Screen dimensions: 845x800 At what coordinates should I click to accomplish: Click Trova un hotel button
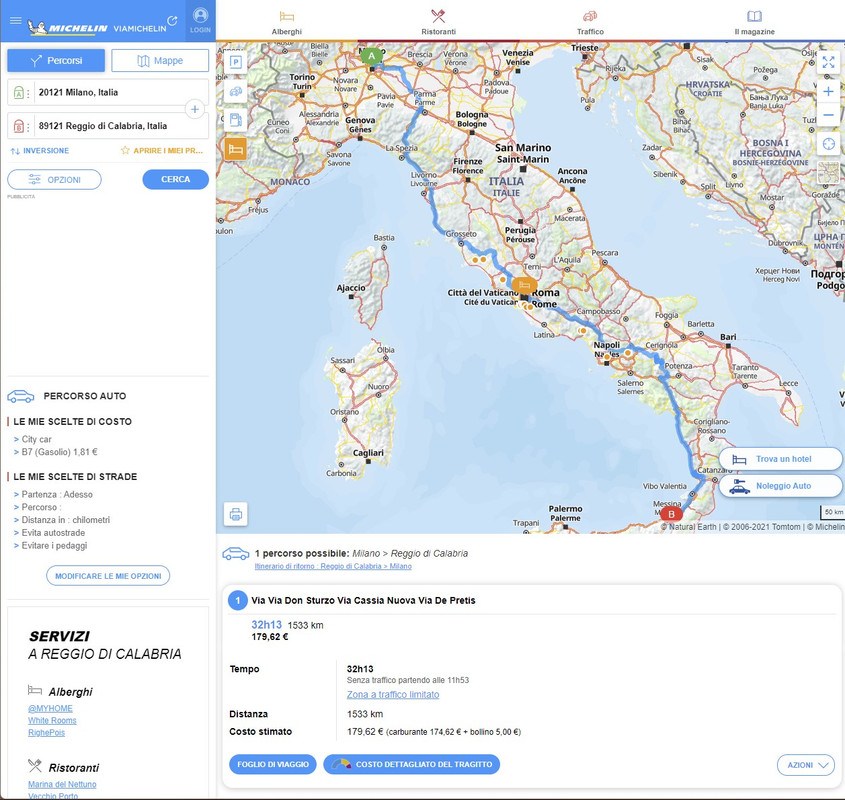pyautogui.click(x=780, y=459)
